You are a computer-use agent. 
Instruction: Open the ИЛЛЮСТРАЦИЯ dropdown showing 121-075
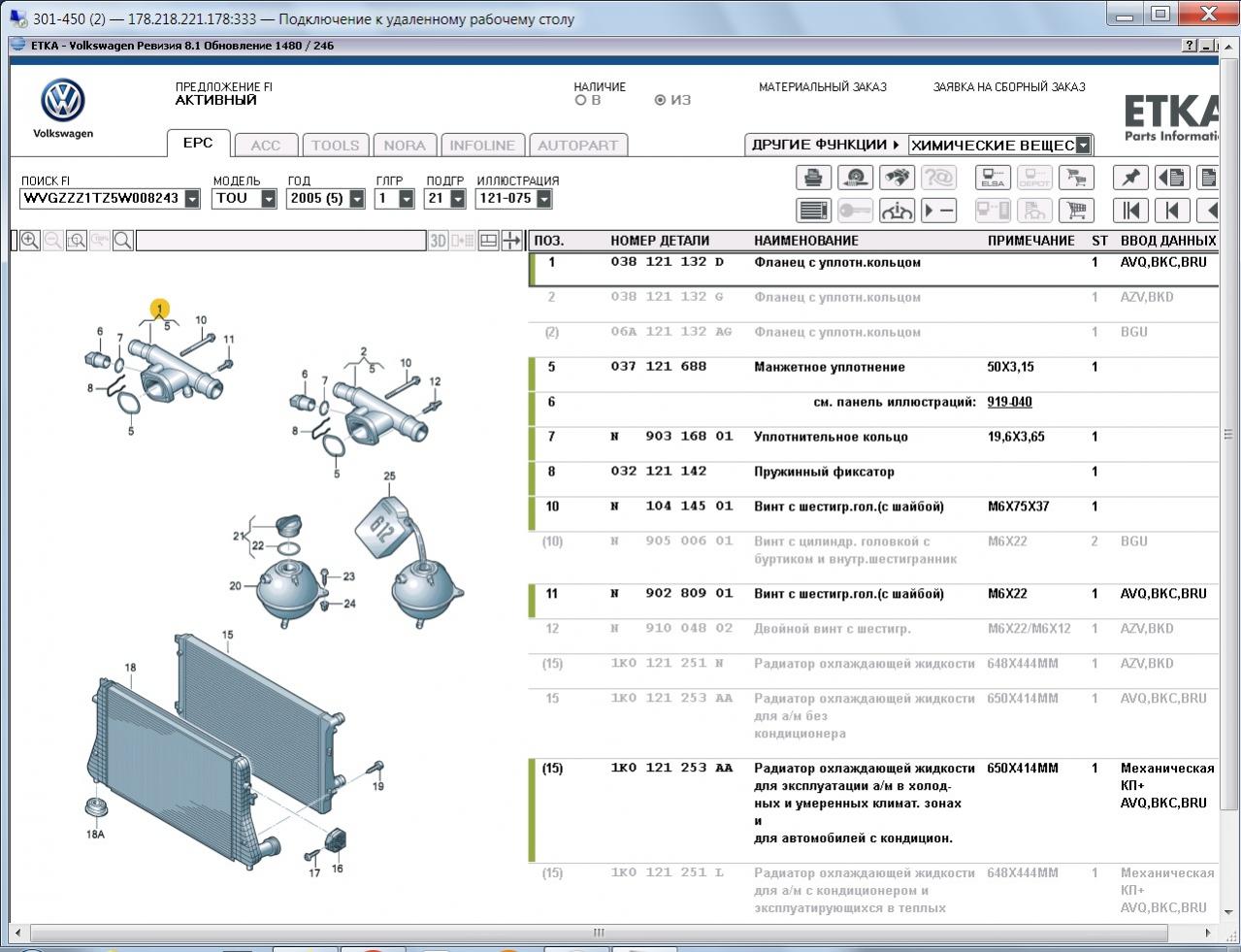(x=544, y=199)
